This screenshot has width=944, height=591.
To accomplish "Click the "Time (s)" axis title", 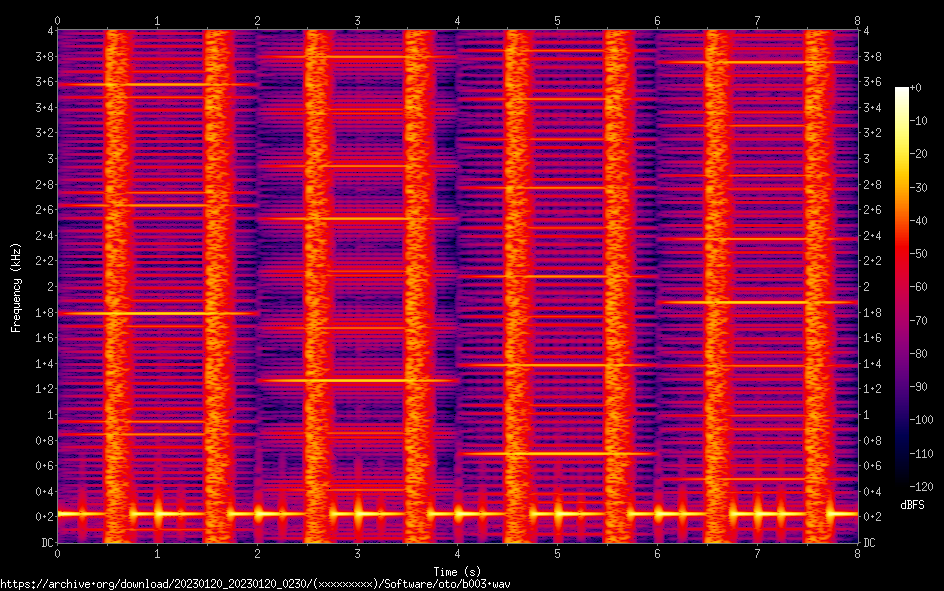I will tap(457, 570).
